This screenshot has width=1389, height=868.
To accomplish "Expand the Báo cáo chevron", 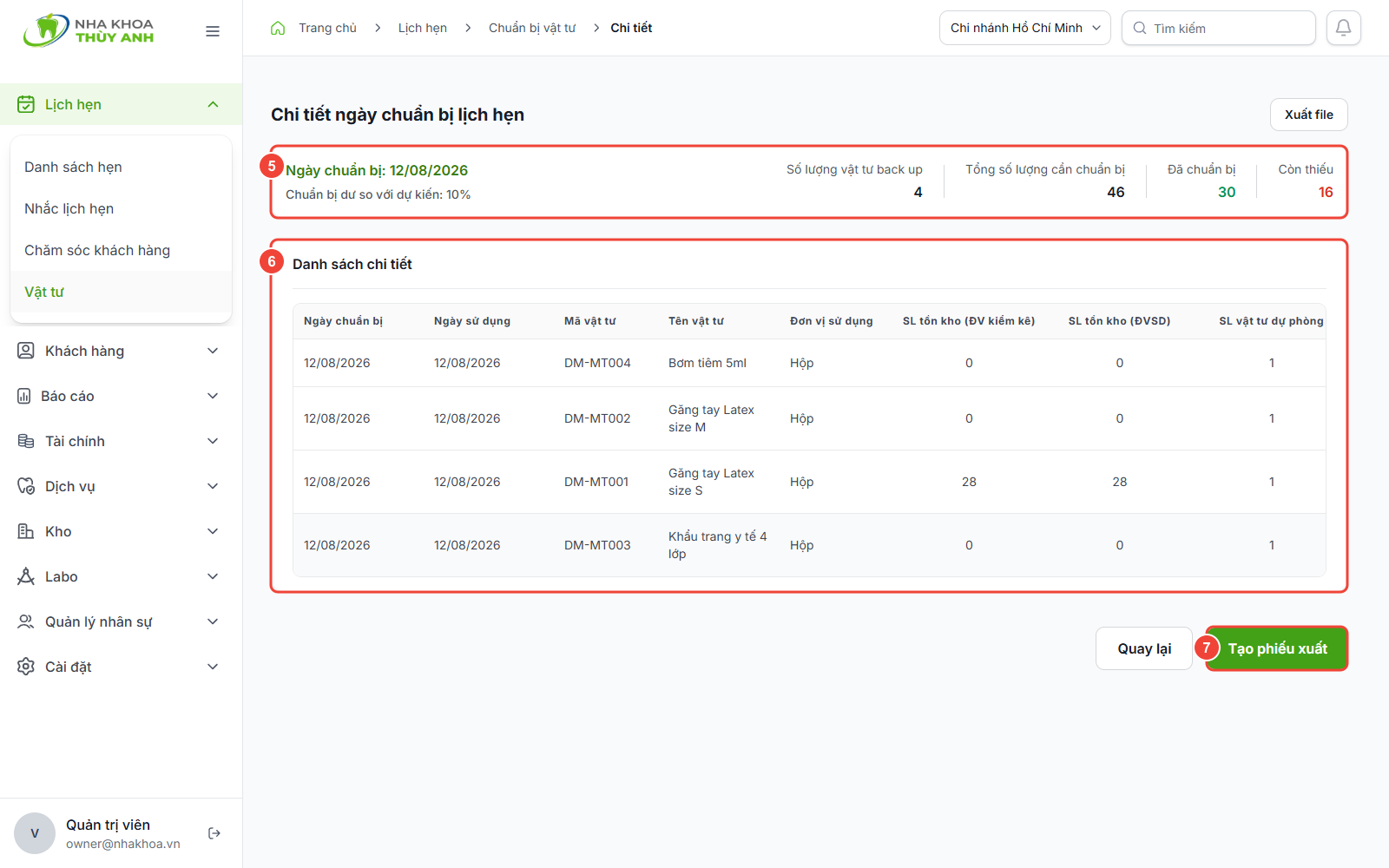I will 213,396.
